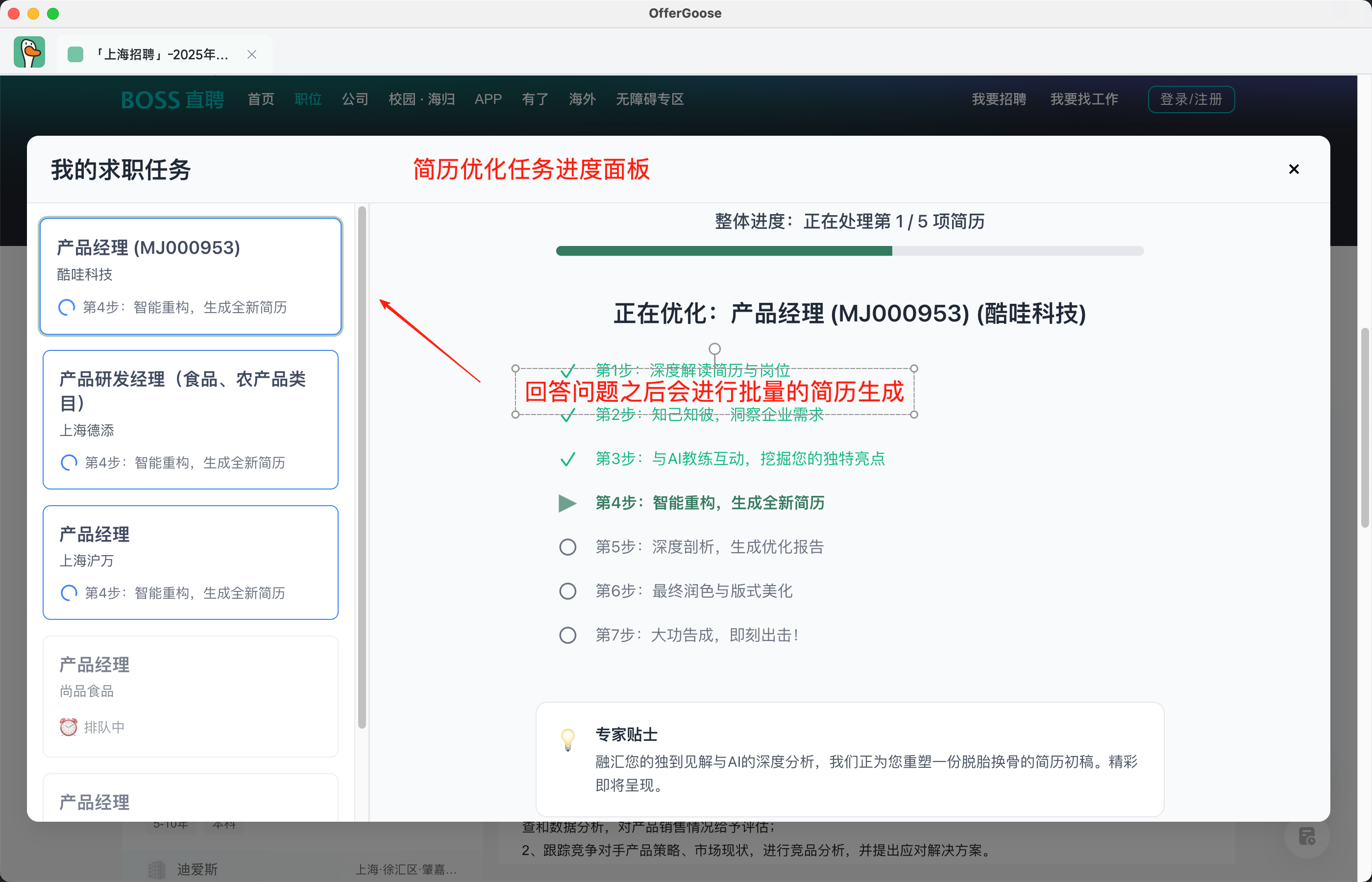Click the OfferGoose goose logo icon
The width and height of the screenshot is (1372, 882).
pos(29,53)
